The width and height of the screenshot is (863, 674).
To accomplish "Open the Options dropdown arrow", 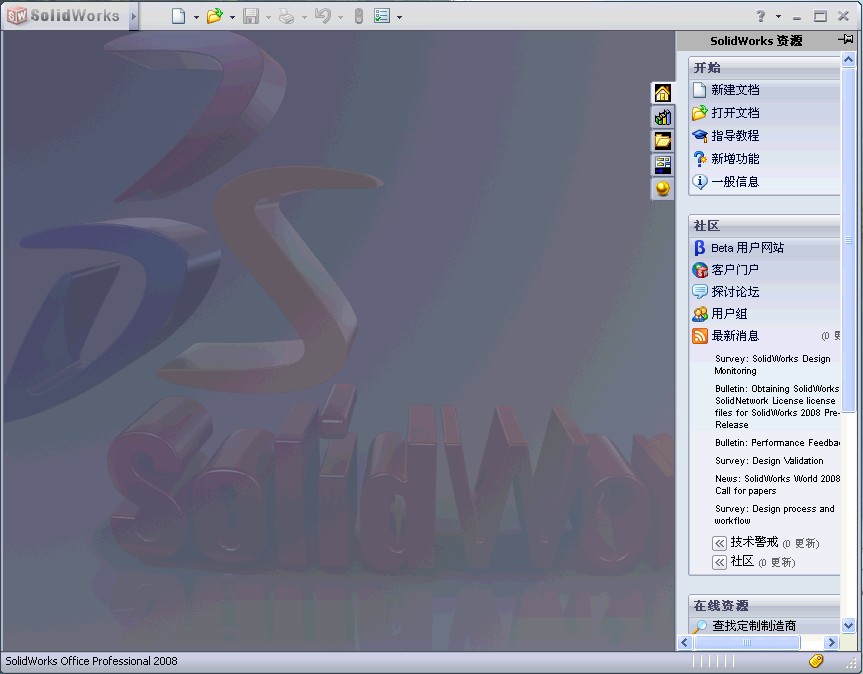I will [x=400, y=17].
